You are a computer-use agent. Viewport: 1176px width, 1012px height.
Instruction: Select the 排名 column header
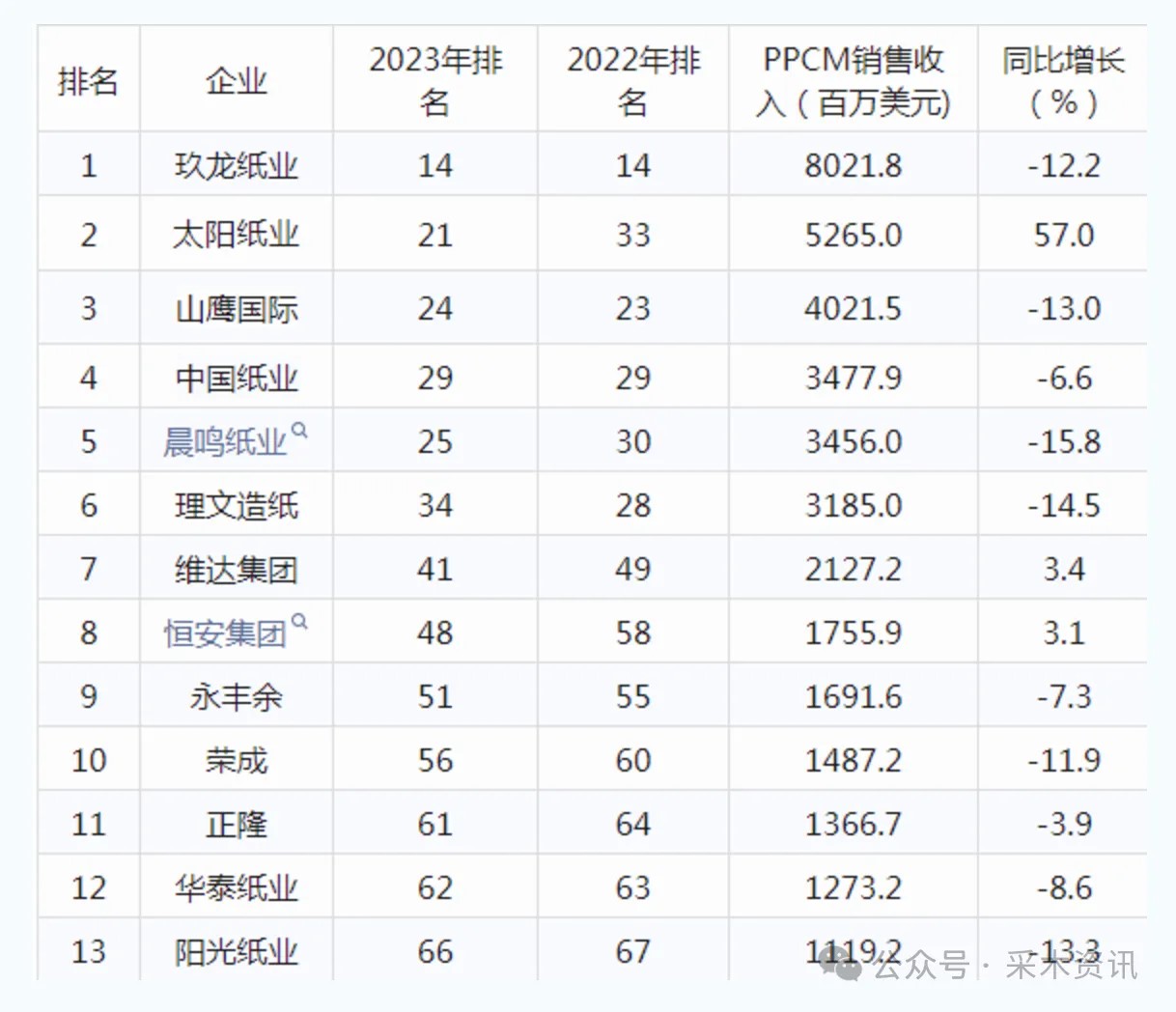(87, 79)
